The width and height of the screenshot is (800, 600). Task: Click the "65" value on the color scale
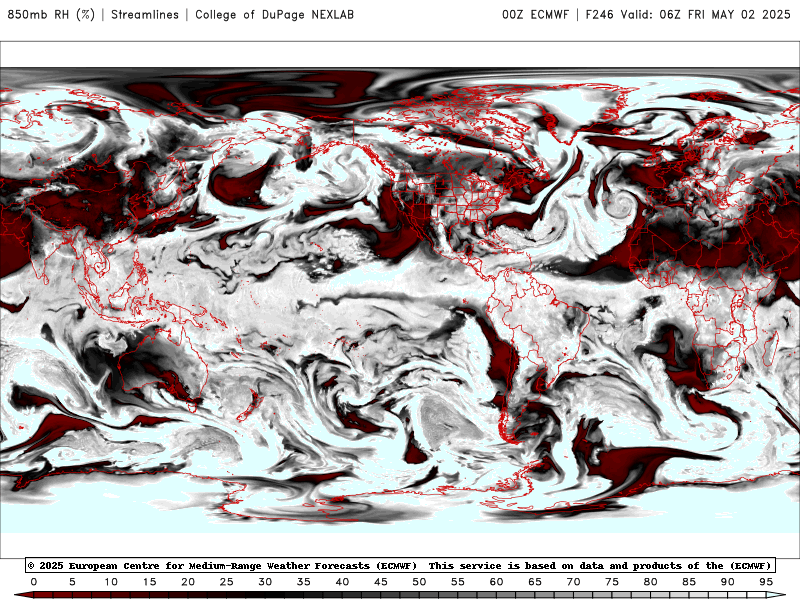click(535, 582)
